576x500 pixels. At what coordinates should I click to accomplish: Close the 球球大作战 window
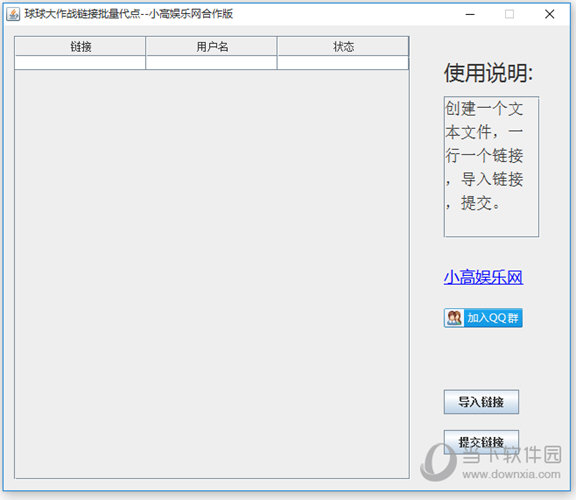tap(550, 14)
